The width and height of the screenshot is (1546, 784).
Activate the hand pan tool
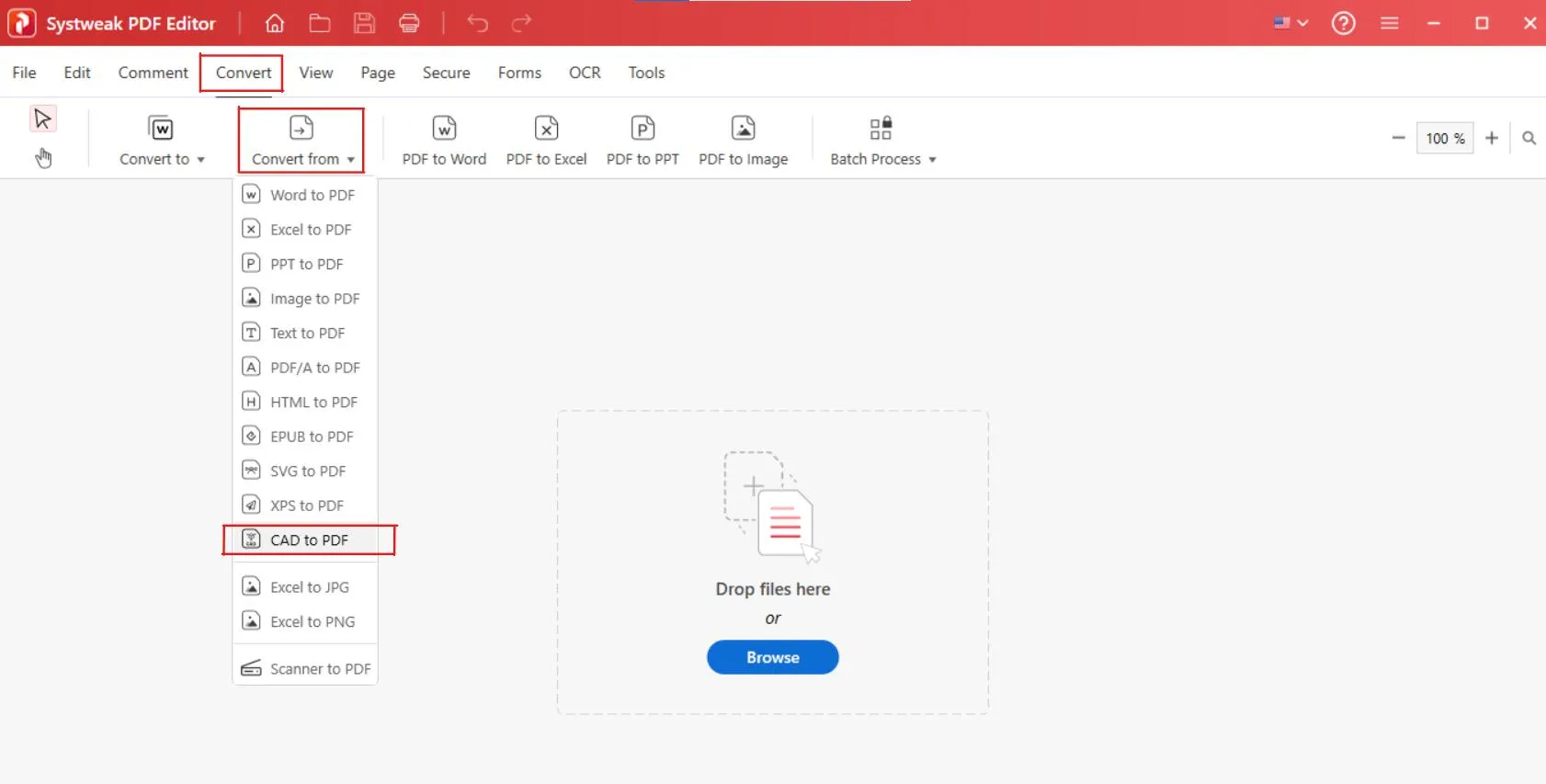pos(43,158)
